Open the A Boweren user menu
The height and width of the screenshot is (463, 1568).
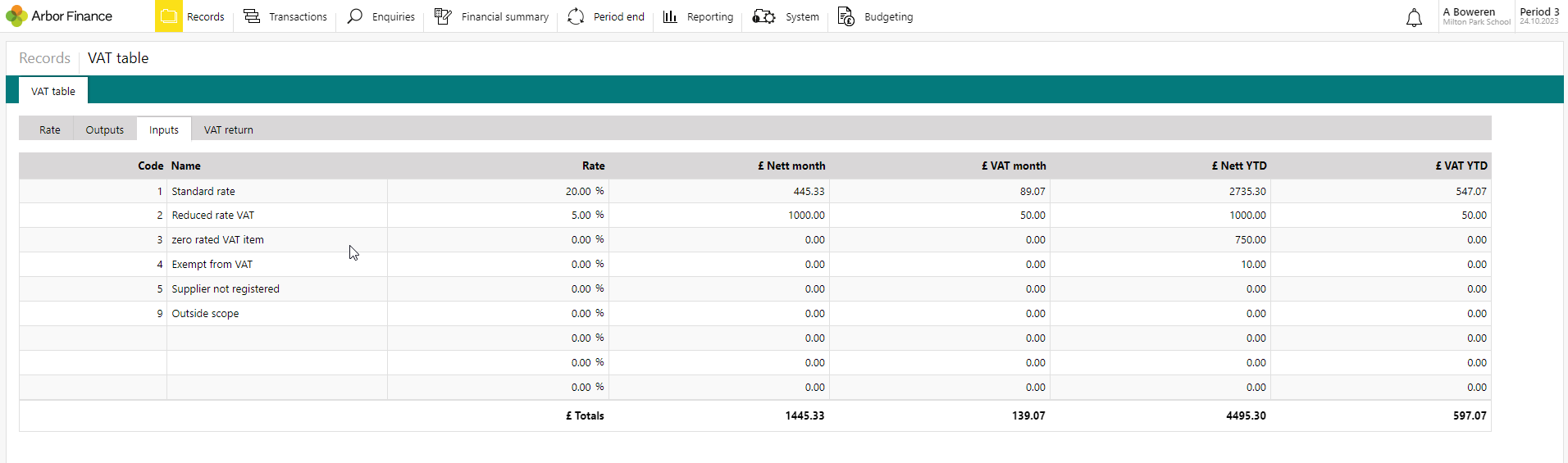[1475, 16]
